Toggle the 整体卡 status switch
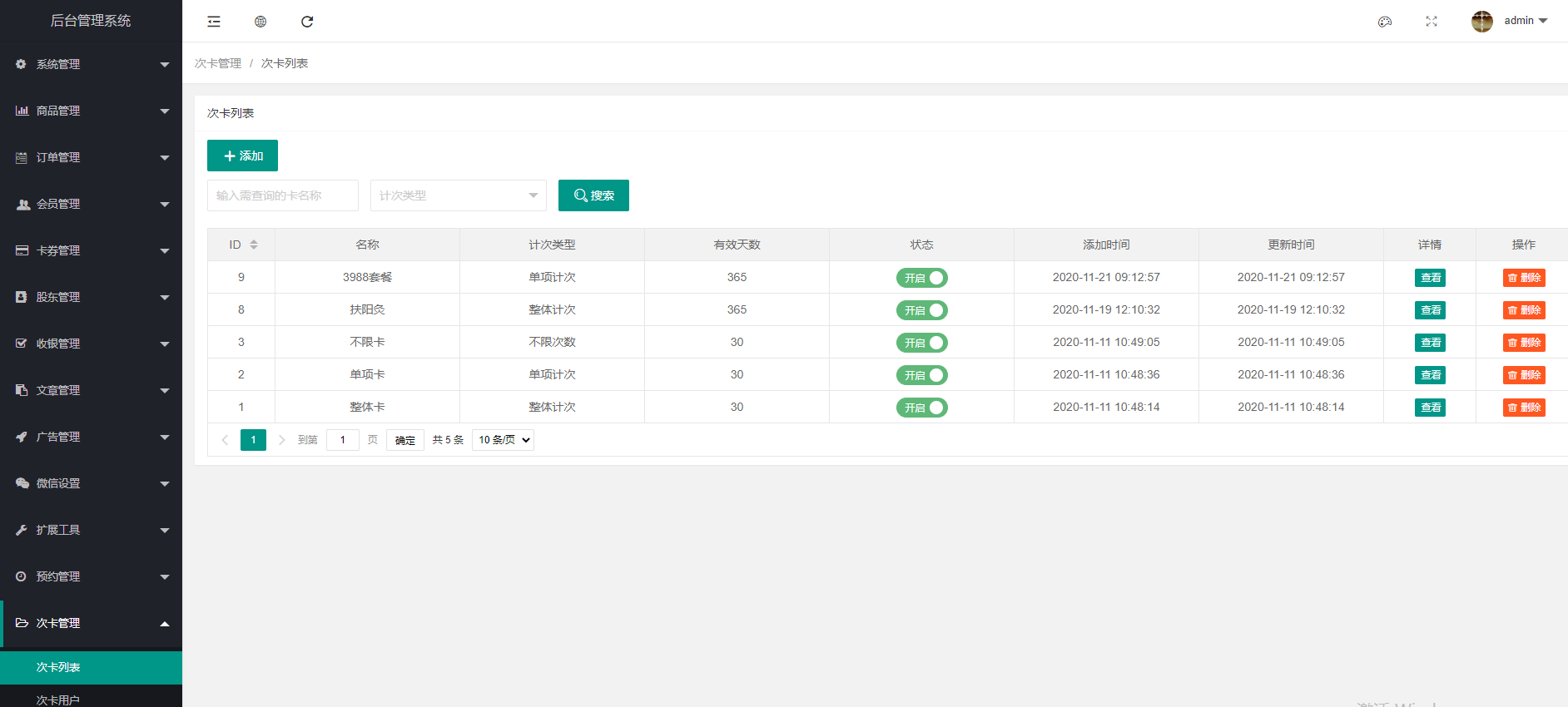 921,408
